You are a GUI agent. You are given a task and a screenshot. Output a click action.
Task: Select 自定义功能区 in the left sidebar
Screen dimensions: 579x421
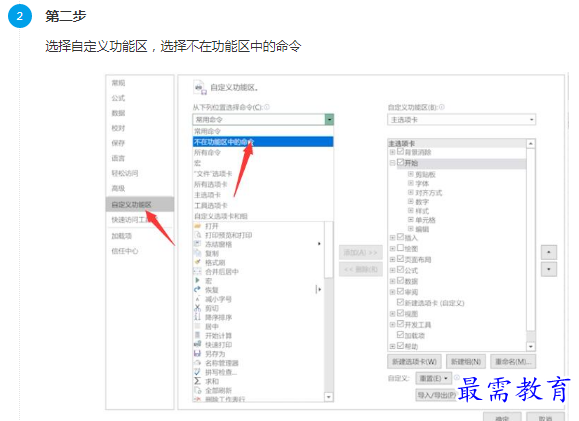[x=140, y=204]
